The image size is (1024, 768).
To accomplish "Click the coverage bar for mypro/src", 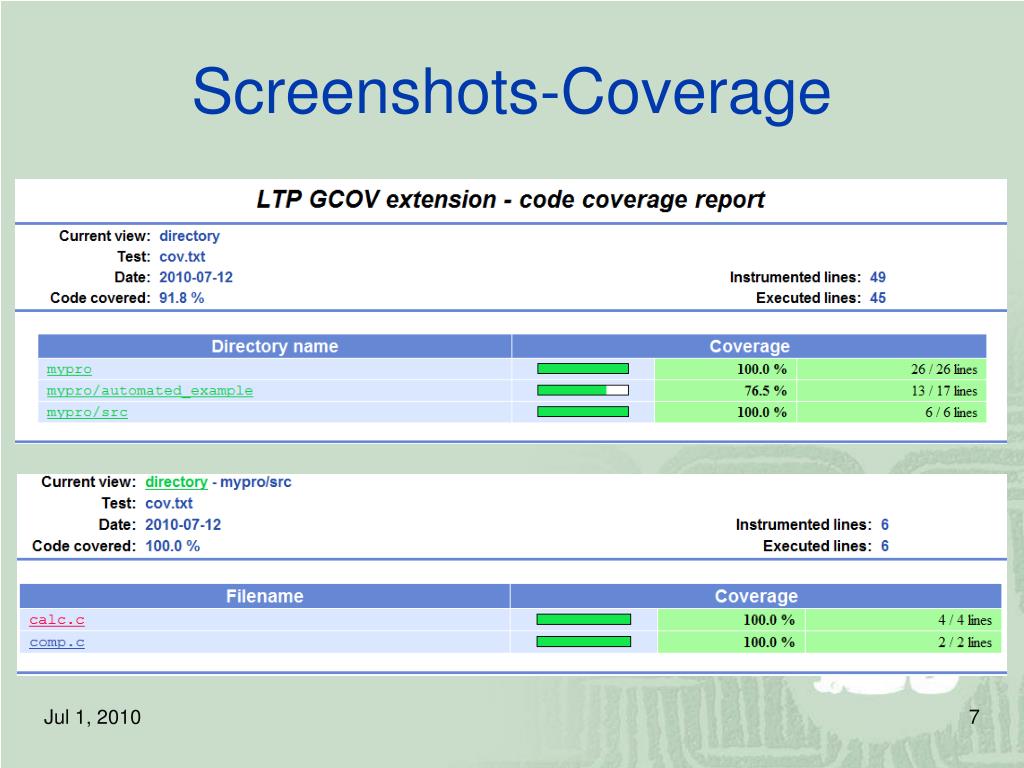I will coord(583,412).
